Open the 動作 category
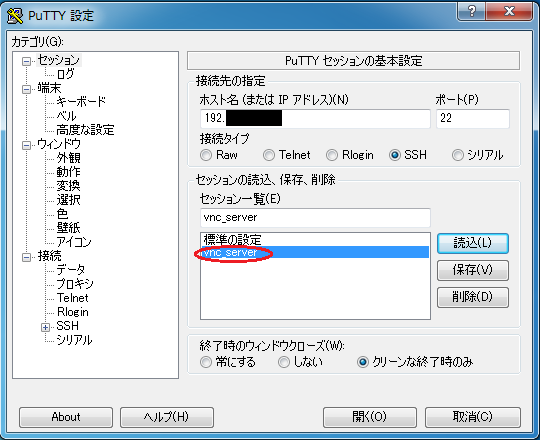This screenshot has height=440, width=540. (69, 172)
